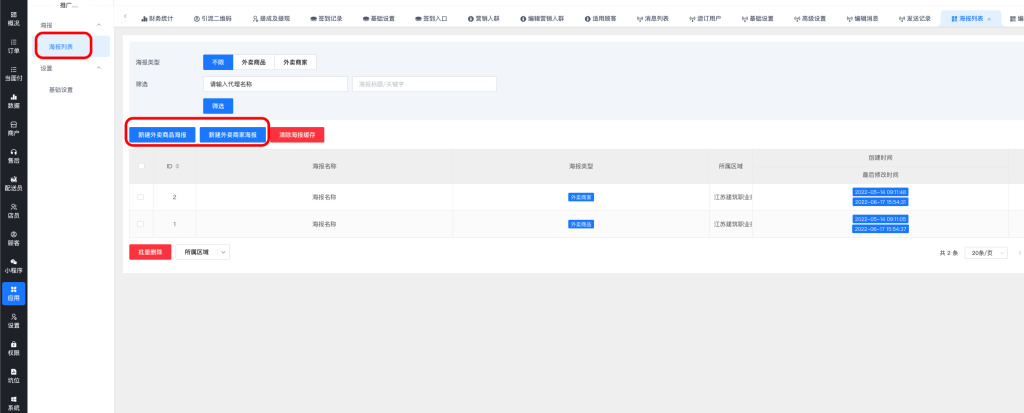Screen dimensions: 1024x413
Task: Click the 请输入代理名称 input field
Action: point(275,84)
